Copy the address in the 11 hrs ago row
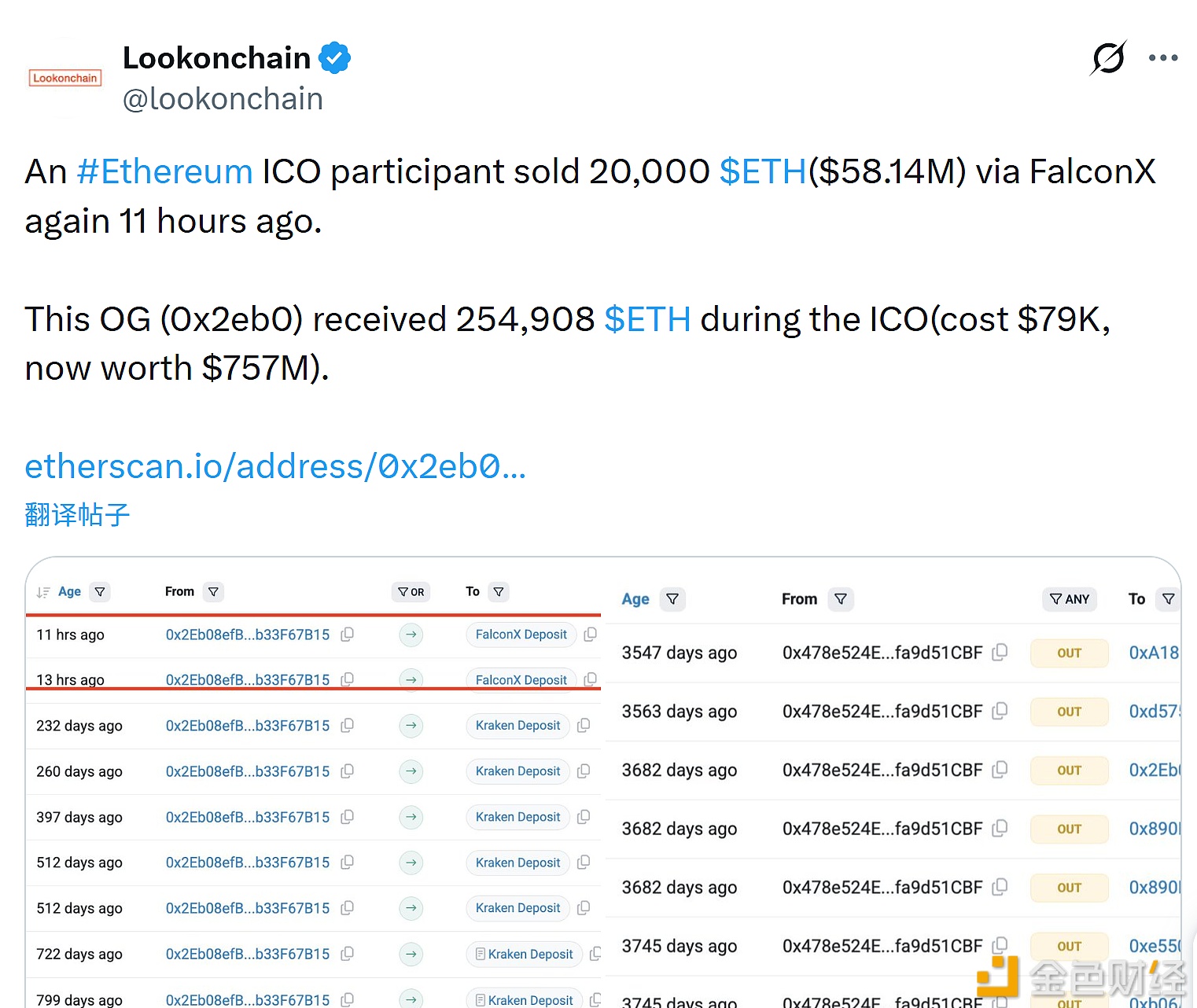 pos(347,635)
